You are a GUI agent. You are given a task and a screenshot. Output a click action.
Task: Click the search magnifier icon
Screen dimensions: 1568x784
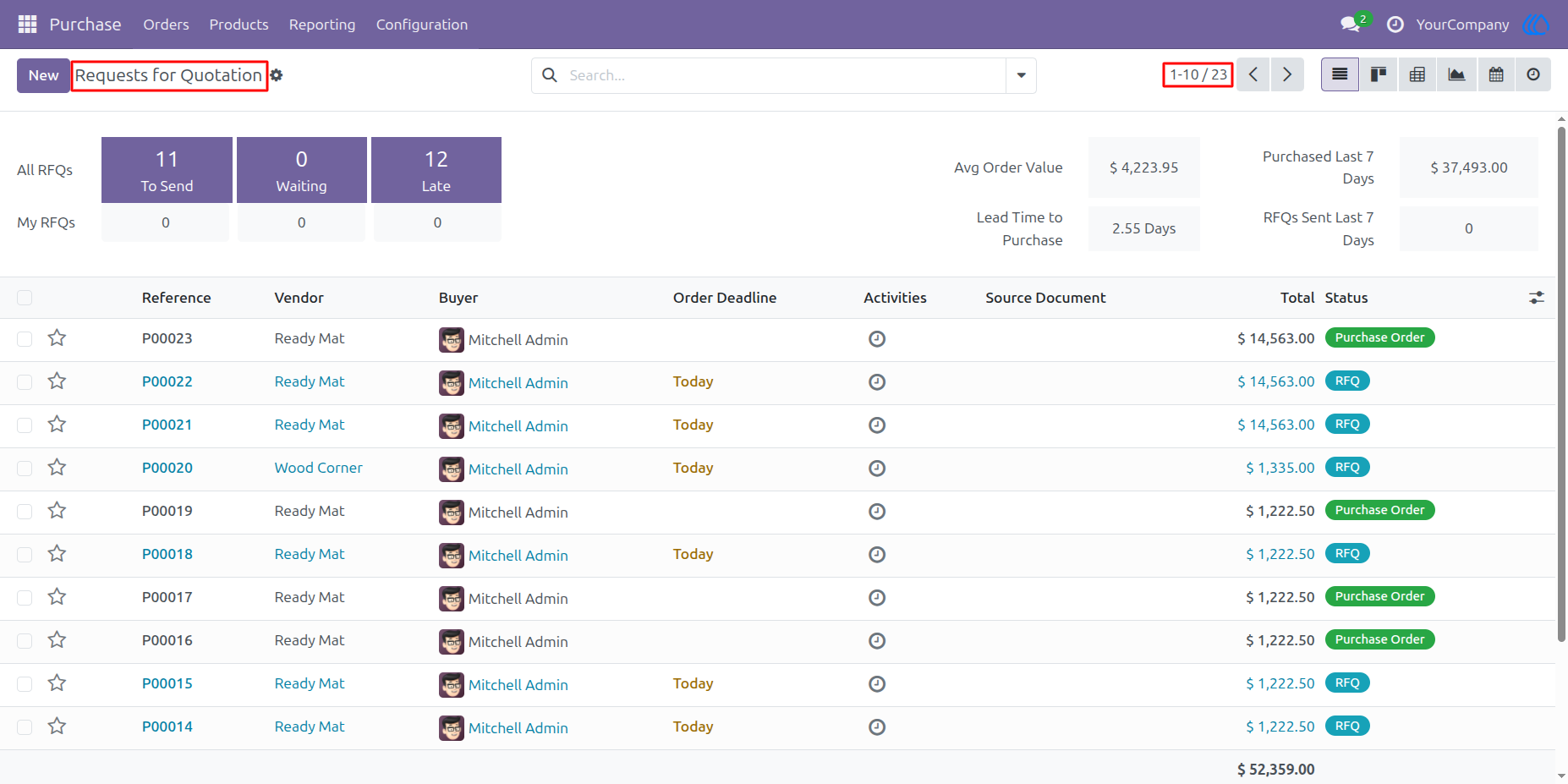click(550, 75)
